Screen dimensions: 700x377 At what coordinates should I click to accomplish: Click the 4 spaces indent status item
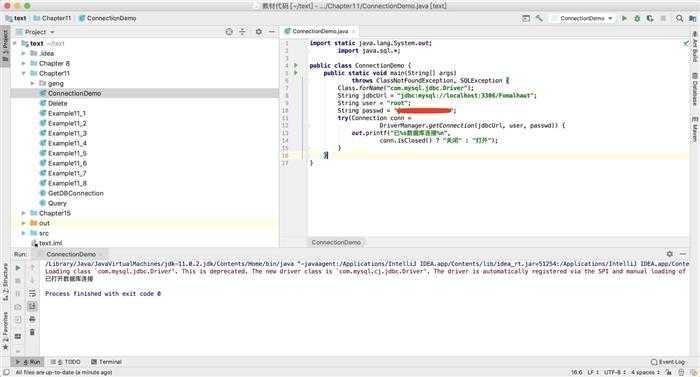(646, 372)
